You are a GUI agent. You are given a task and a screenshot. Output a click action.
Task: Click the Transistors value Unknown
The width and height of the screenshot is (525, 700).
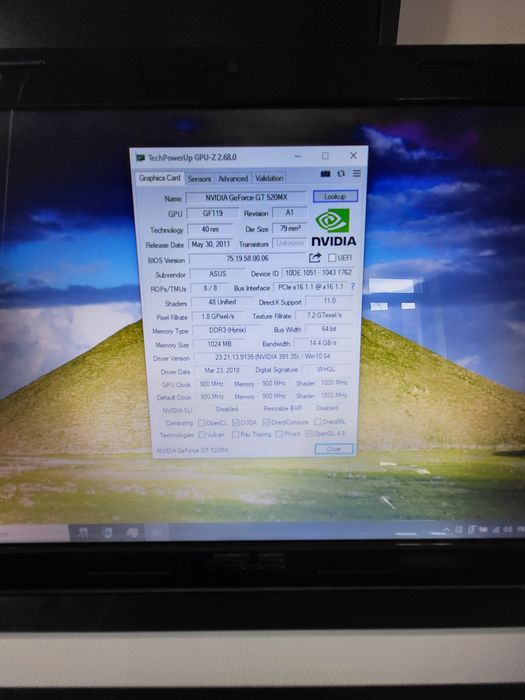coord(290,243)
